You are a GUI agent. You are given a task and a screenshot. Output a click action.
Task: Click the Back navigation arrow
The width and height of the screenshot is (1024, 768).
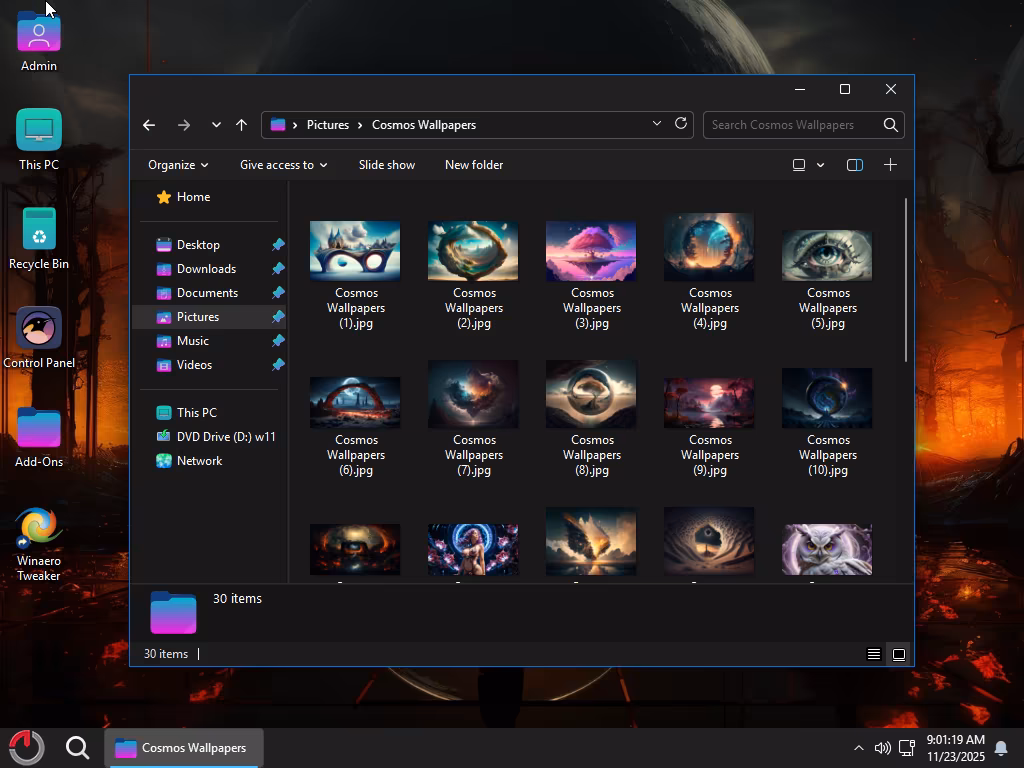(x=149, y=125)
